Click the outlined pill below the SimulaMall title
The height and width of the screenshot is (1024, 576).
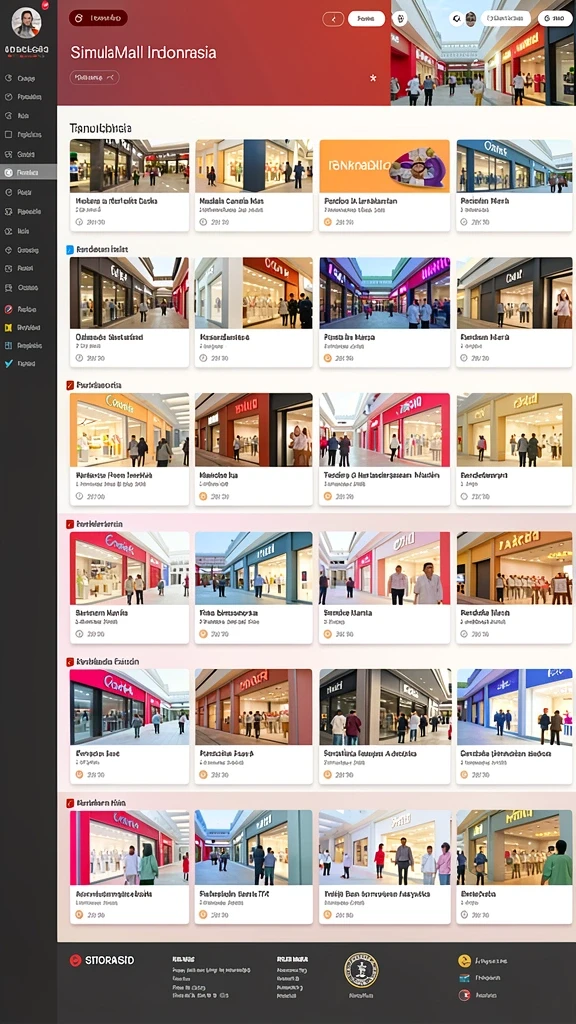(95, 77)
